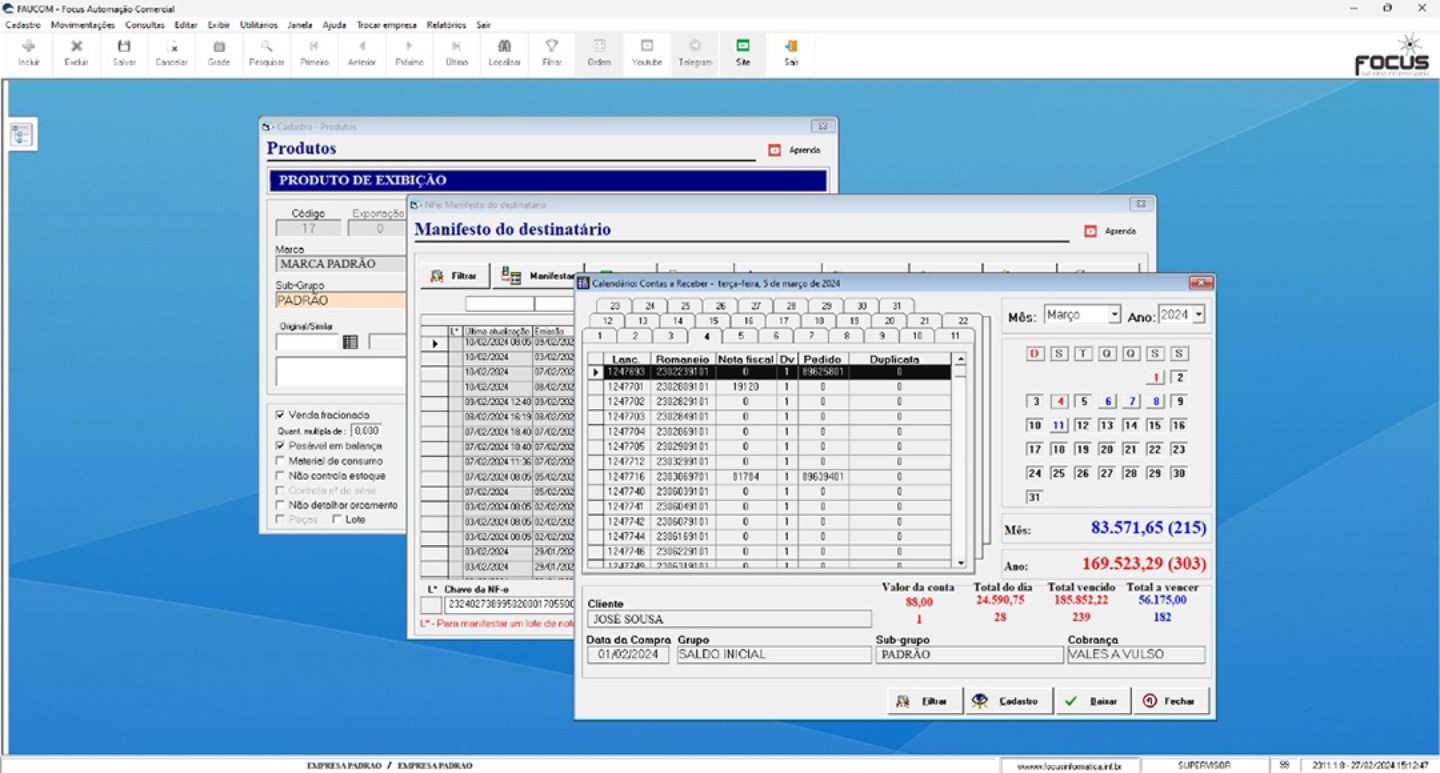Image resolution: width=1440 pixels, height=773 pixels.
Task: Click the Sair exit door icon
Action: (791, 46)
